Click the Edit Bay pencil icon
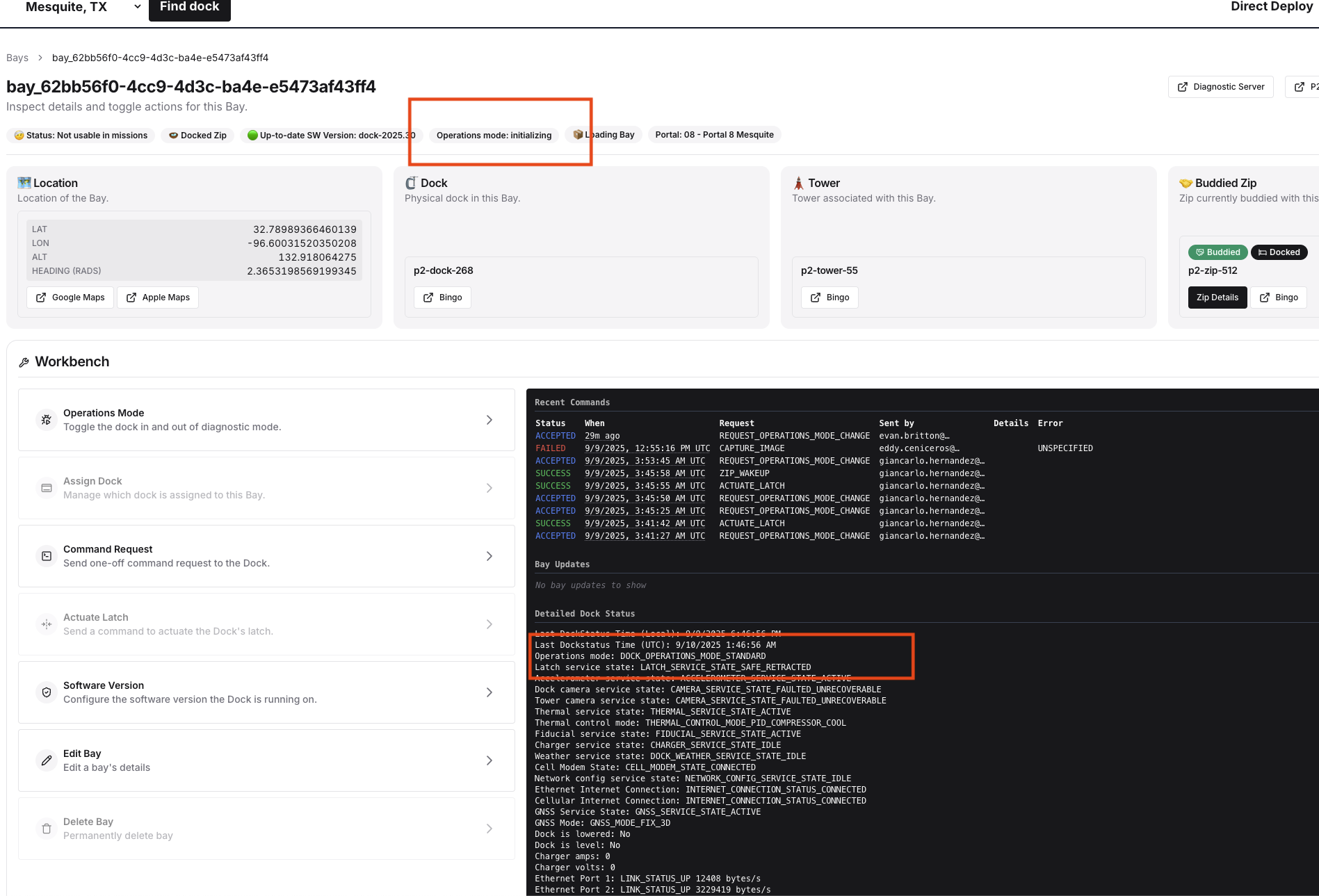The width and height of the screenshot is (1319, 896). point(47,760)
